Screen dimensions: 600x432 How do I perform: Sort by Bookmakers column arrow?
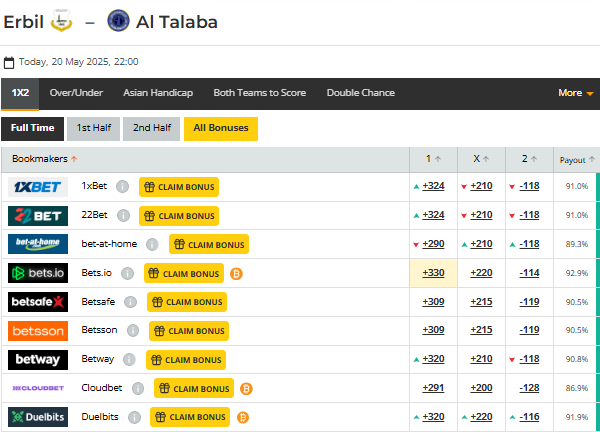(74, 159)
